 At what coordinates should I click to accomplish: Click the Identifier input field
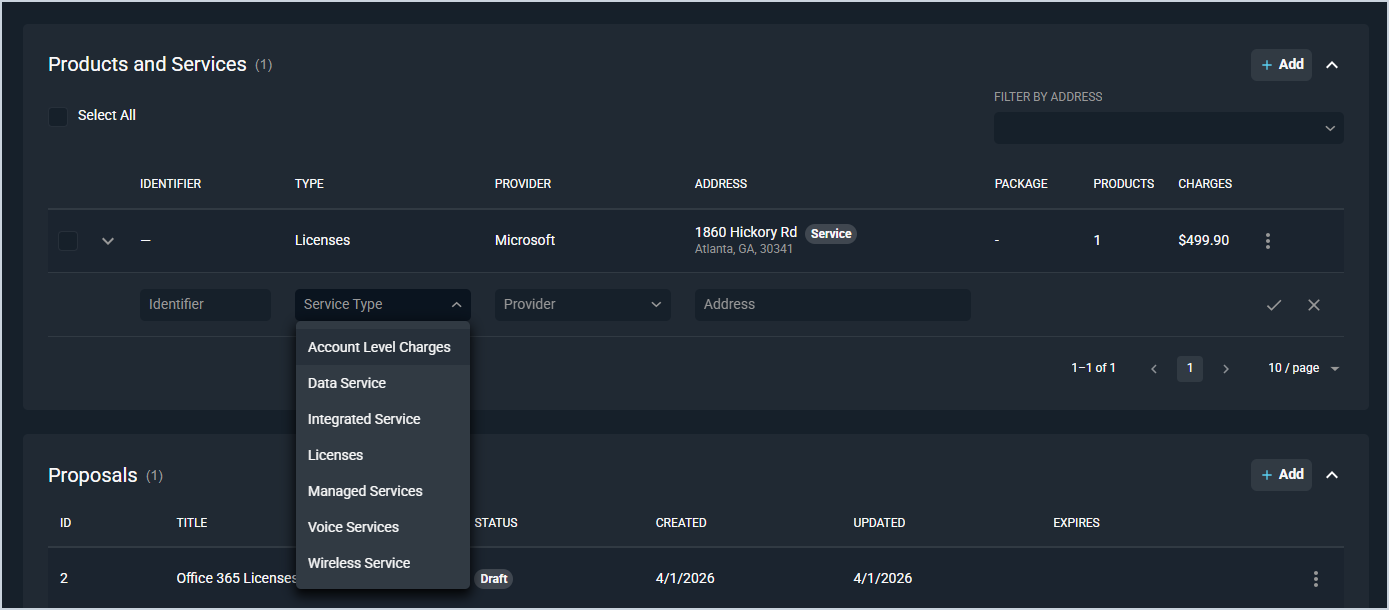tap(205, 305)
